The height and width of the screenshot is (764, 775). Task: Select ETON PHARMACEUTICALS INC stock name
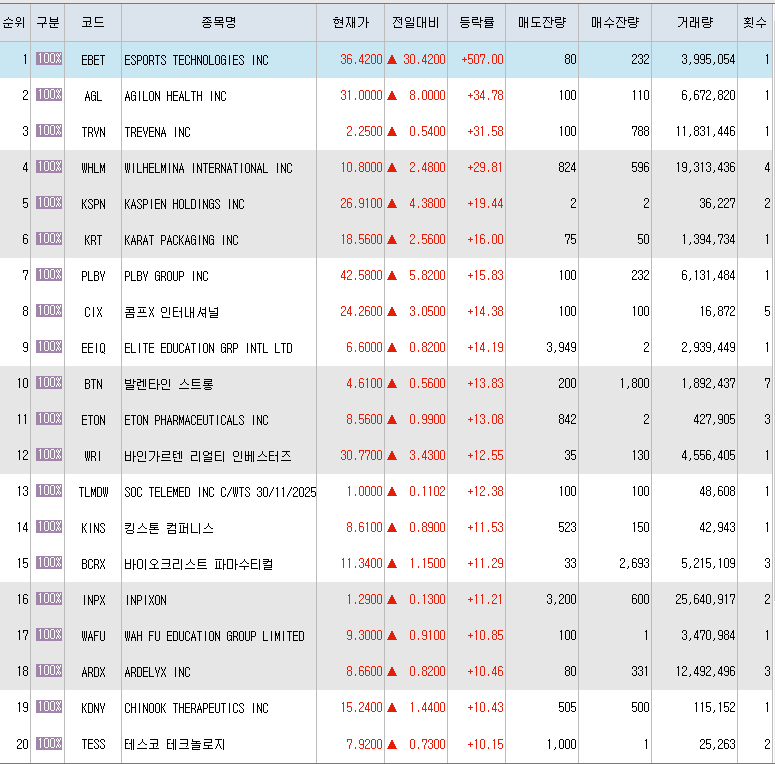coord(196,420)
